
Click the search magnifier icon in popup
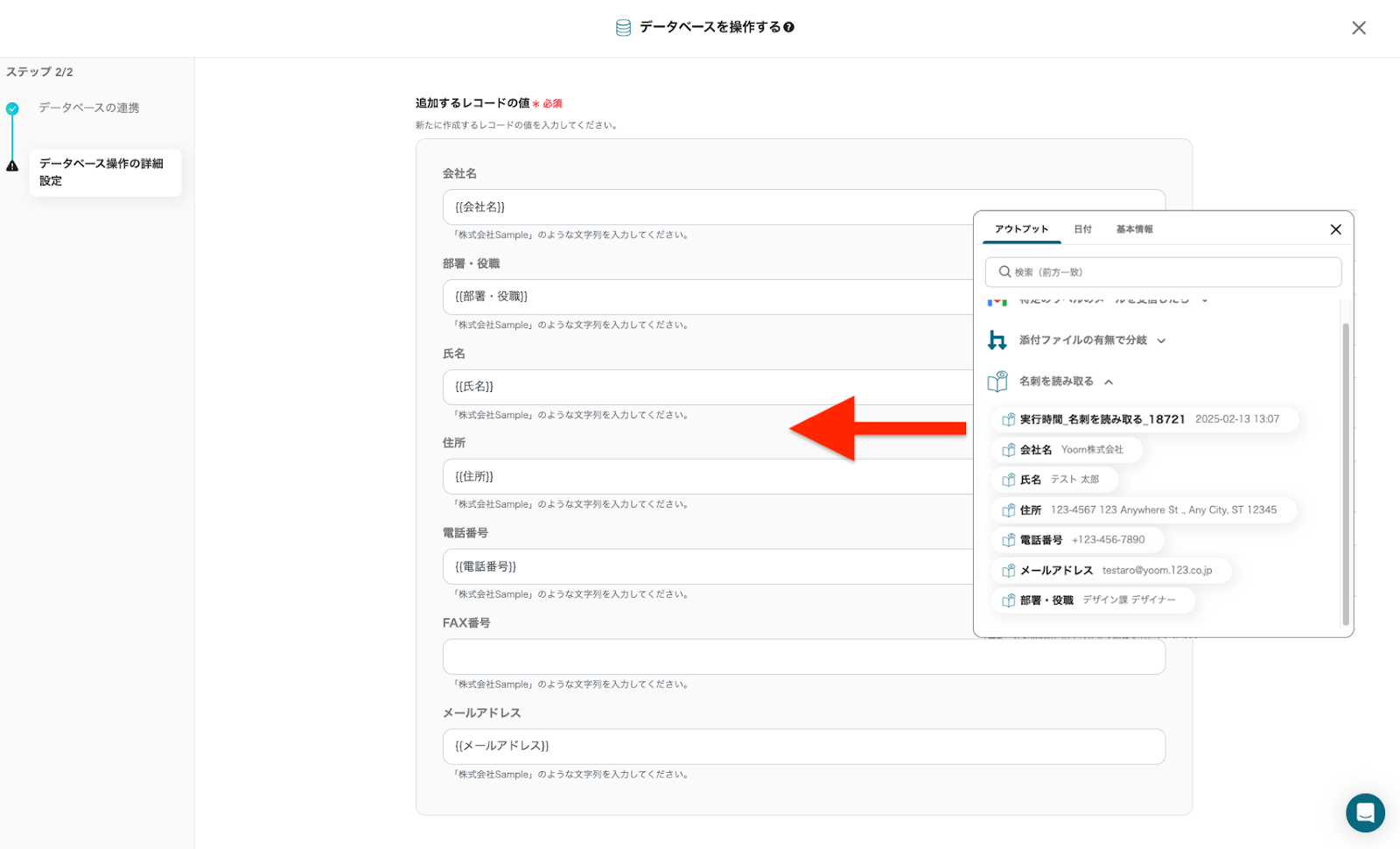click(x=1004, y=272)
